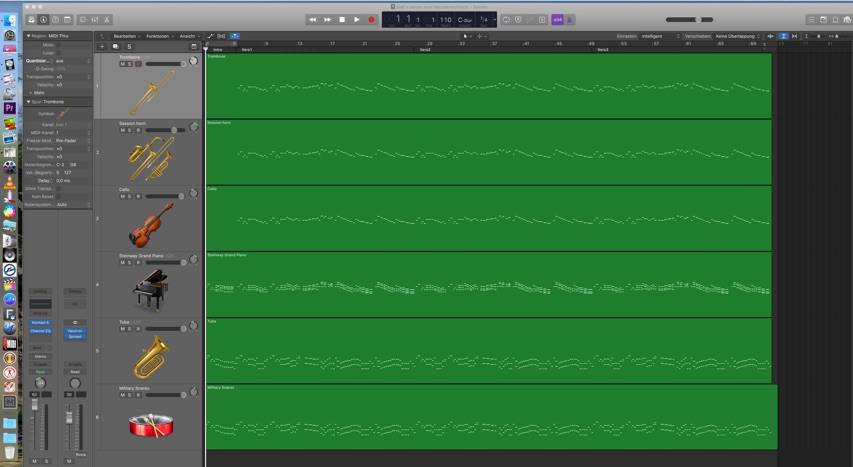853x467 pixels.
Task: Open the Funktionen menu
Action: [159, 36]
